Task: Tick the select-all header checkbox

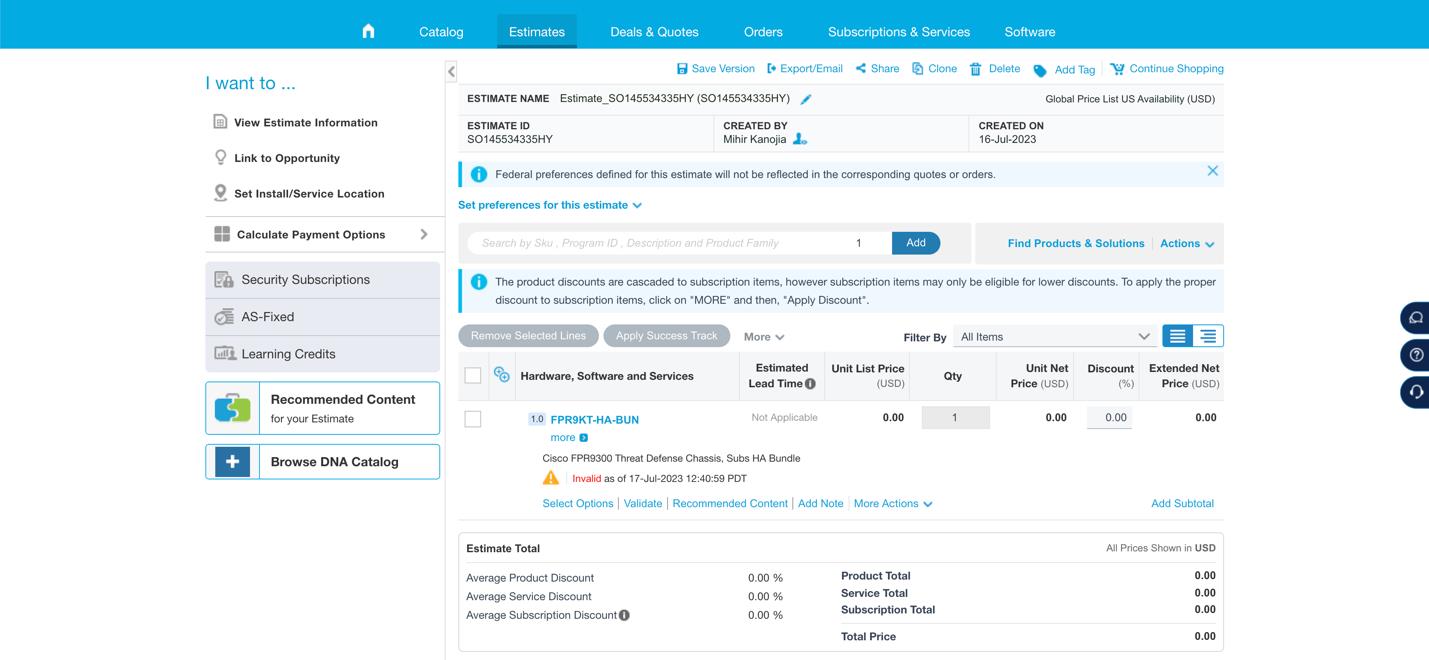Action: [473, 376]
